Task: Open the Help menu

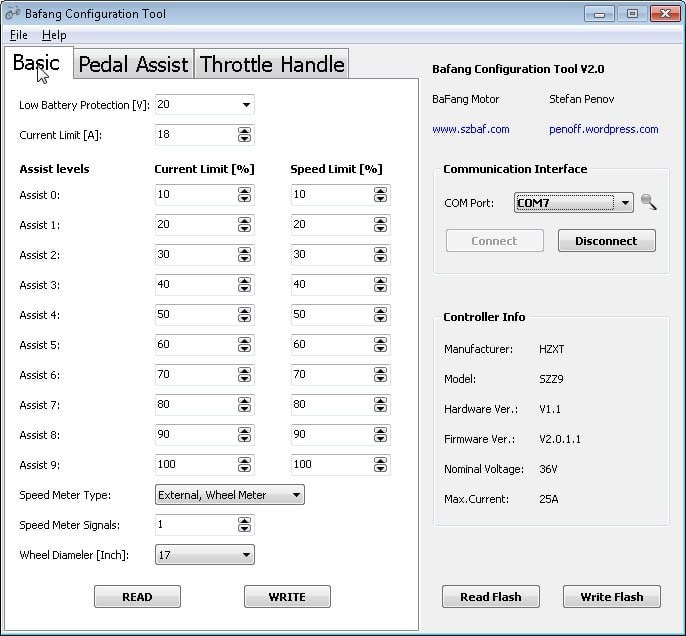Action: coord(54,35)
